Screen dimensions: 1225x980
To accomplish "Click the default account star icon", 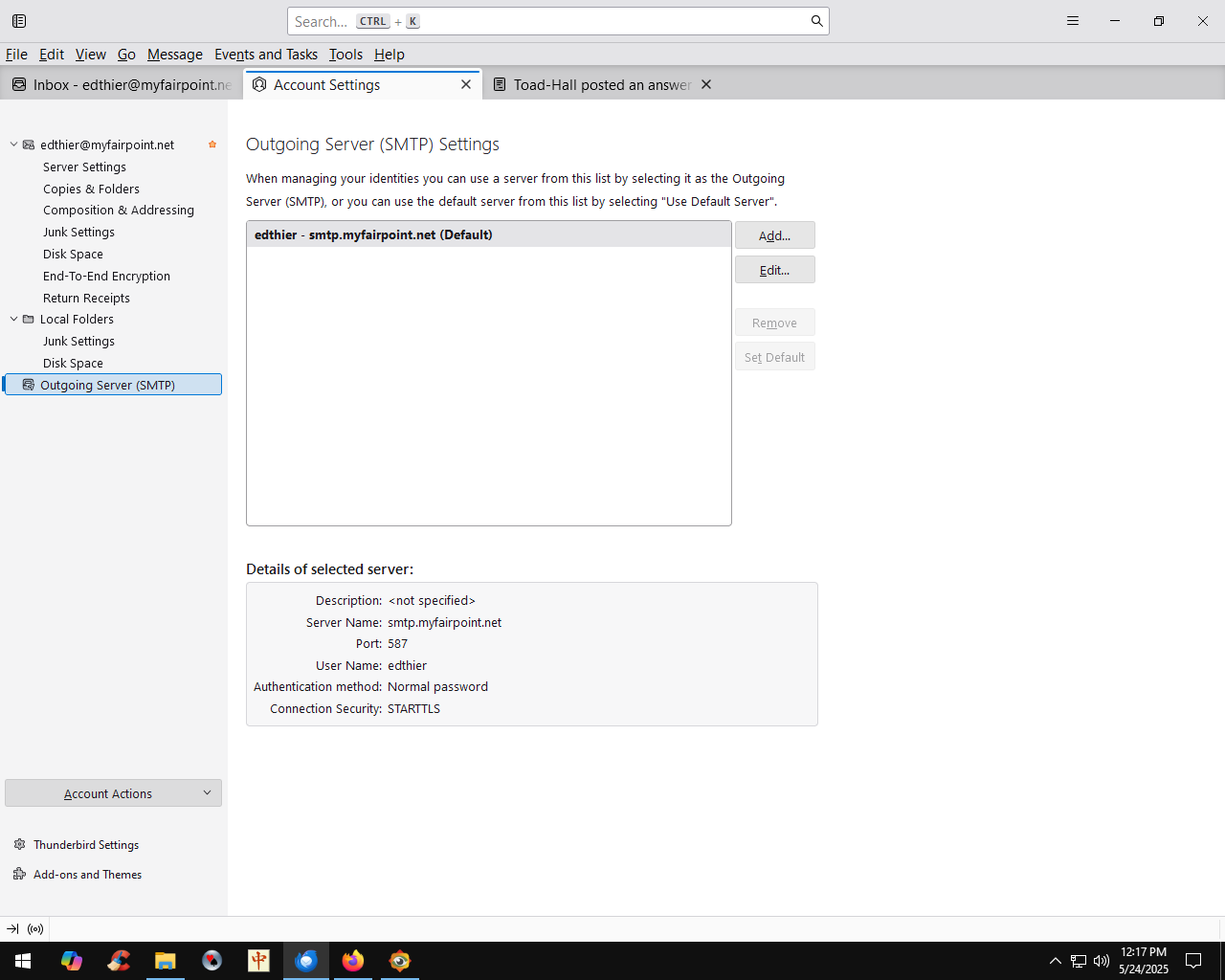I will [x=212, y=145].
